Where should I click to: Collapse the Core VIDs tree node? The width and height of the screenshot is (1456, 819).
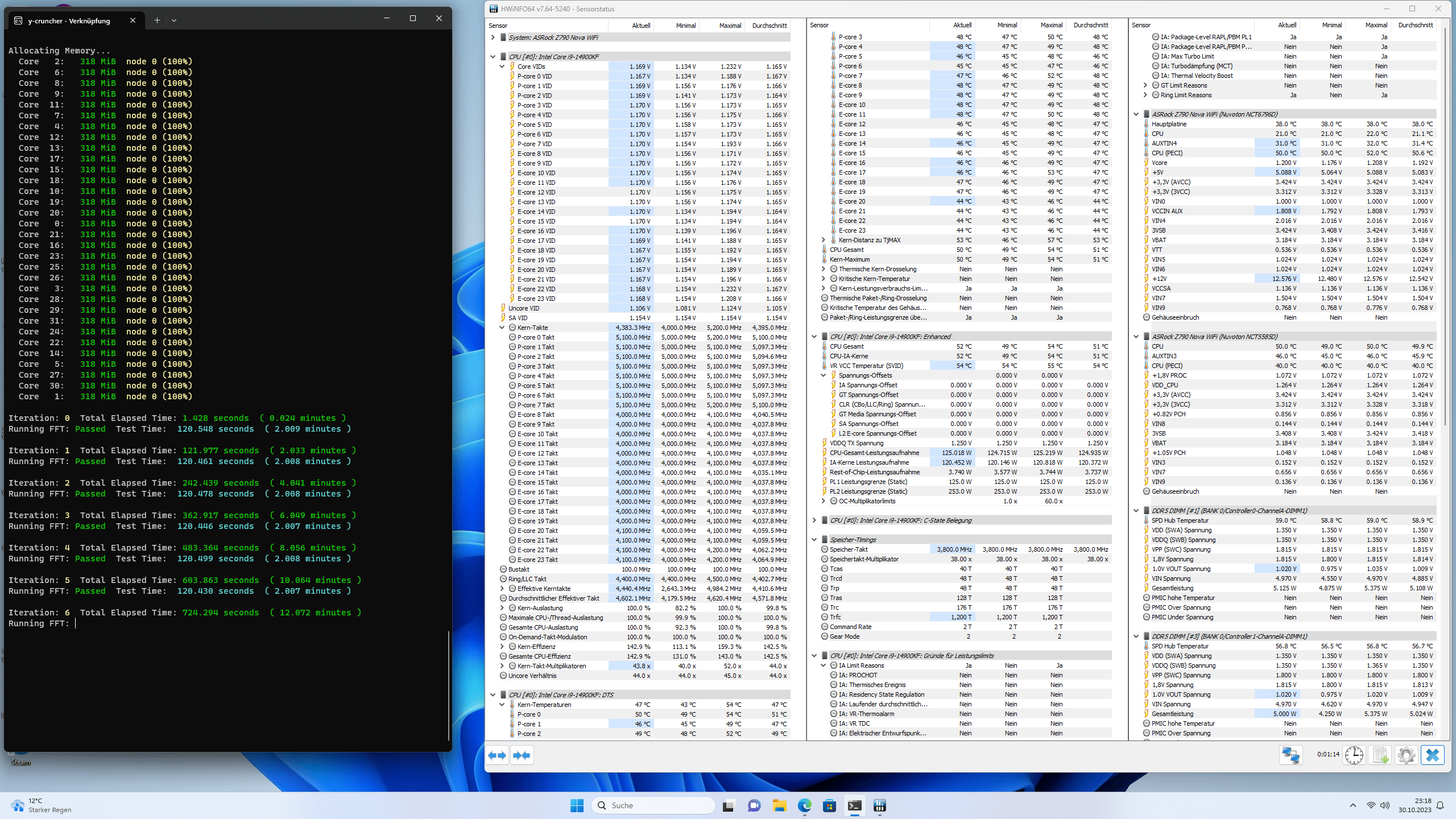[x=502, y=67]
